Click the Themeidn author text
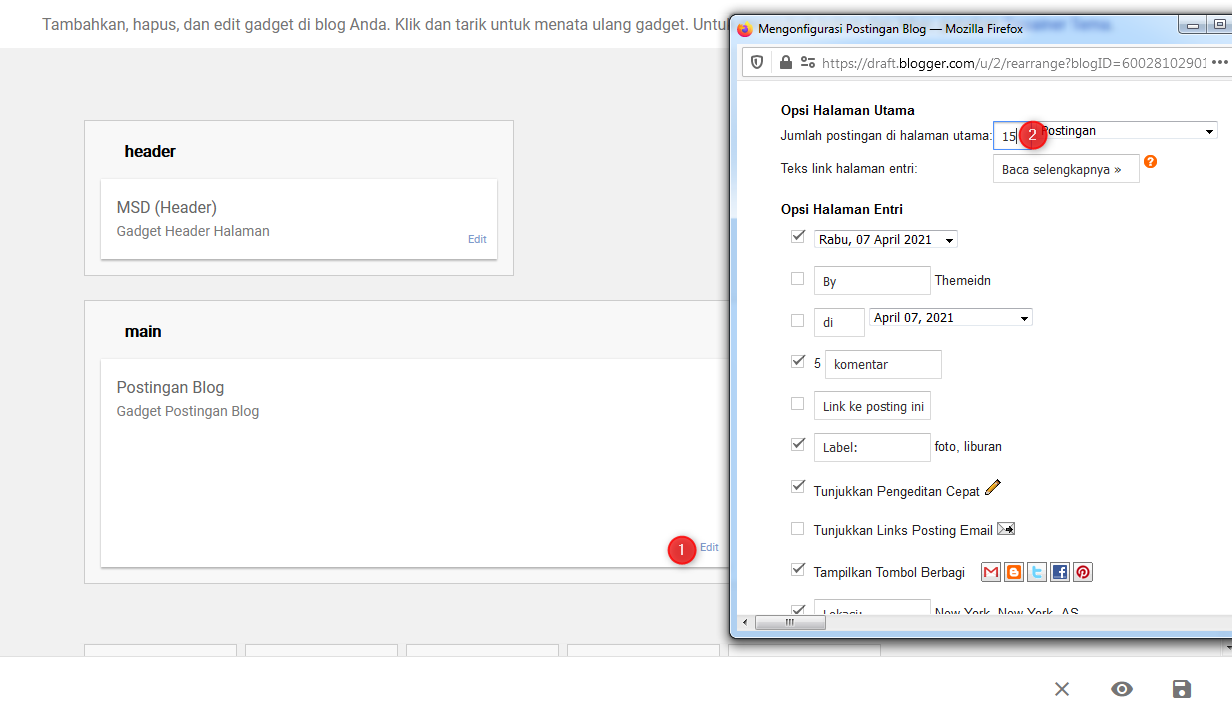1232x716 pixels. [x=963, y=281]
